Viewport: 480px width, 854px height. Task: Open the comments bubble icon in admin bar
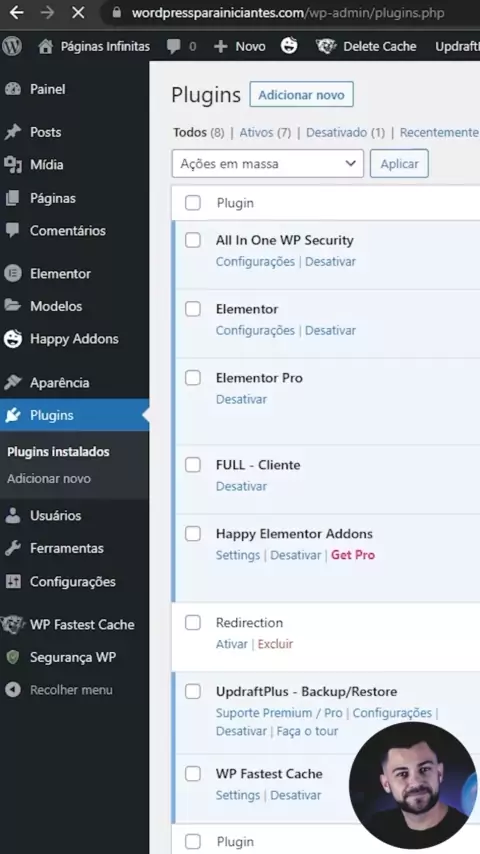(x=174, y=46)
